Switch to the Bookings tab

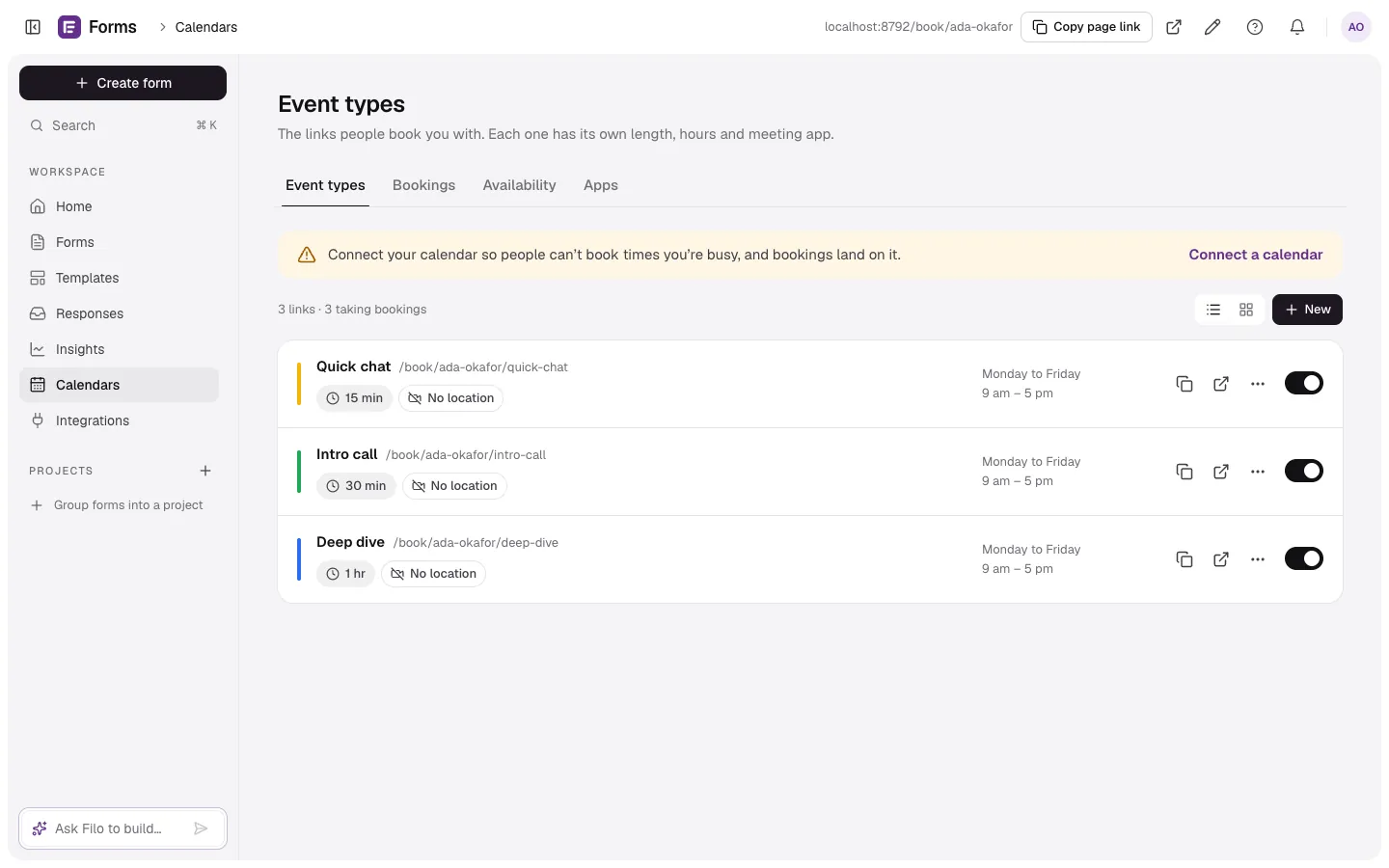[423, 185]
